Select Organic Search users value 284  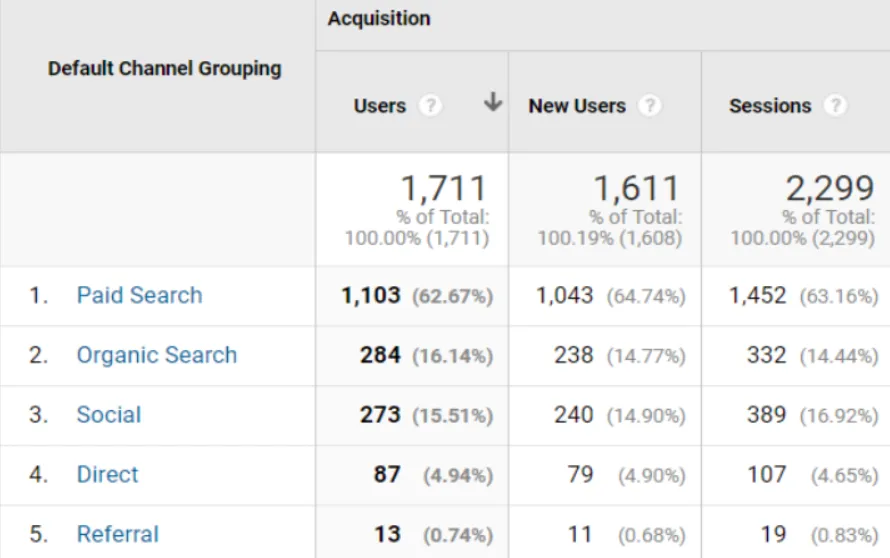point(380,355)
